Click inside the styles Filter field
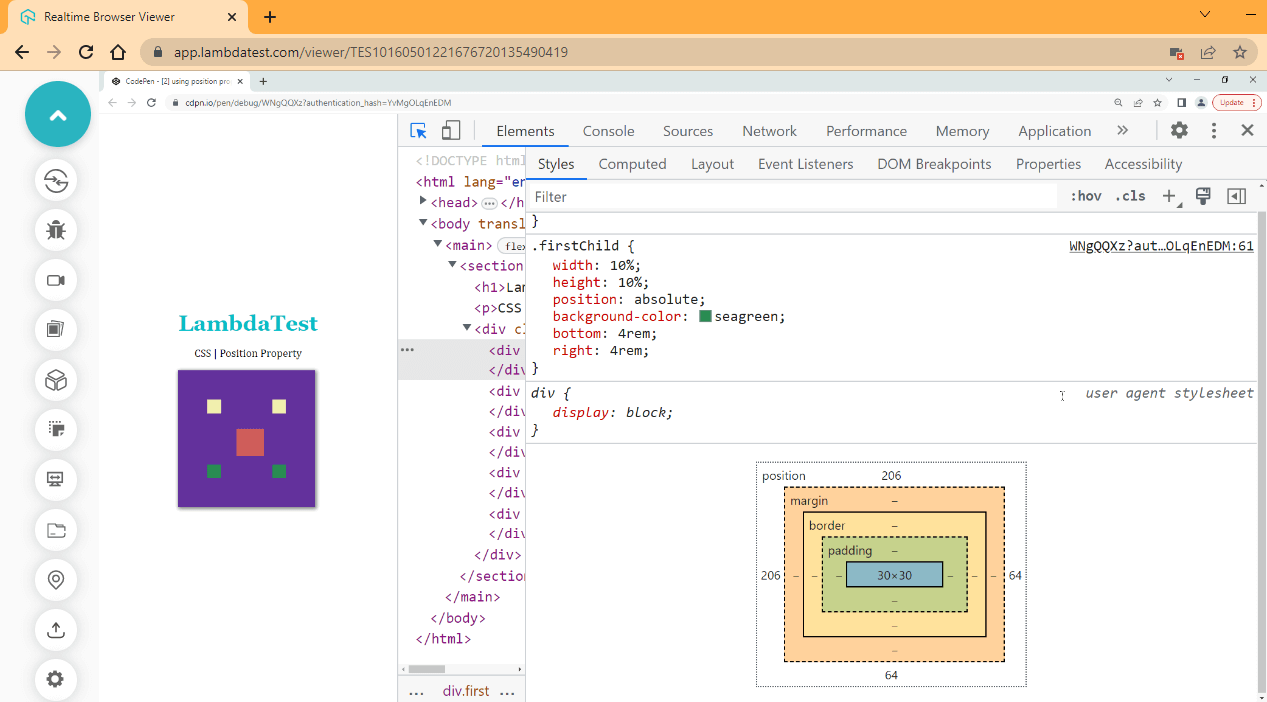 pos(600,196)
